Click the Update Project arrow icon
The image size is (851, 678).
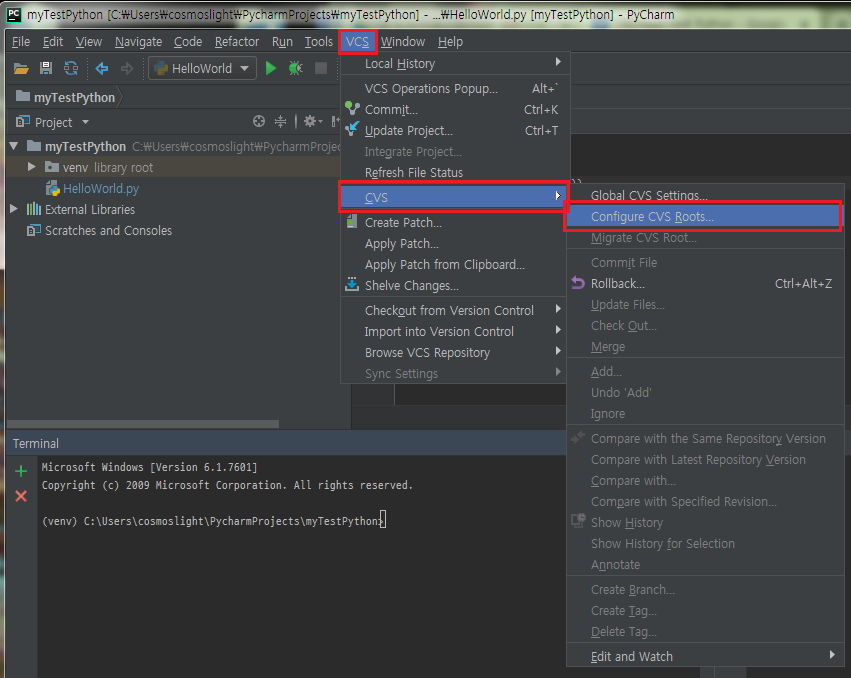352,129
